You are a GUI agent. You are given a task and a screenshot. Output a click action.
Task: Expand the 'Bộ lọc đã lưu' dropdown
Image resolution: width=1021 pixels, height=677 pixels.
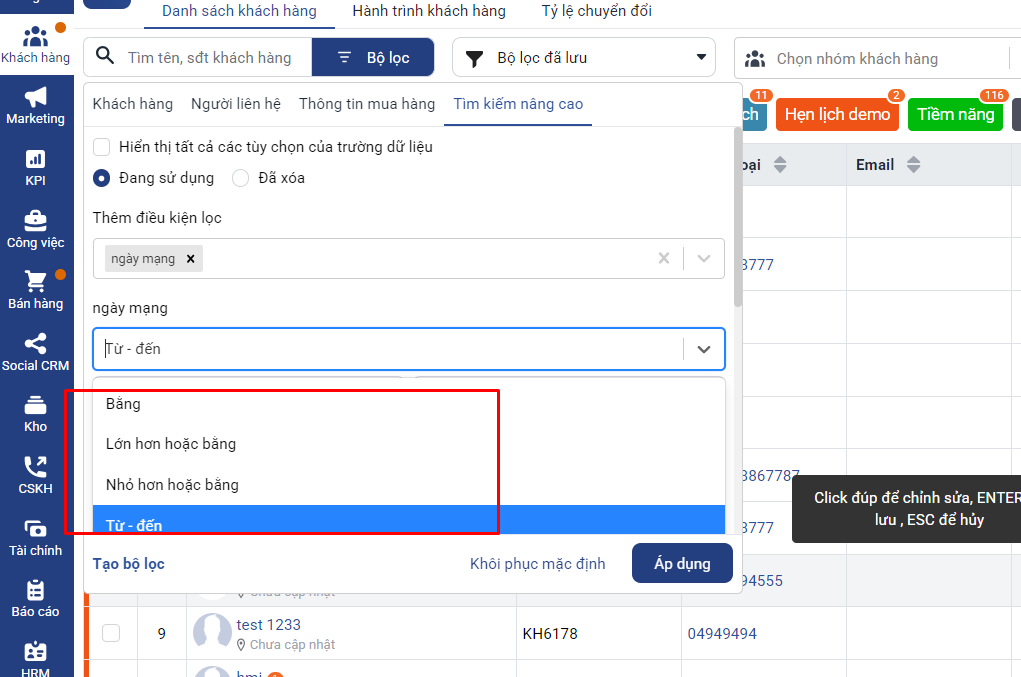click(x=584, y=58)
